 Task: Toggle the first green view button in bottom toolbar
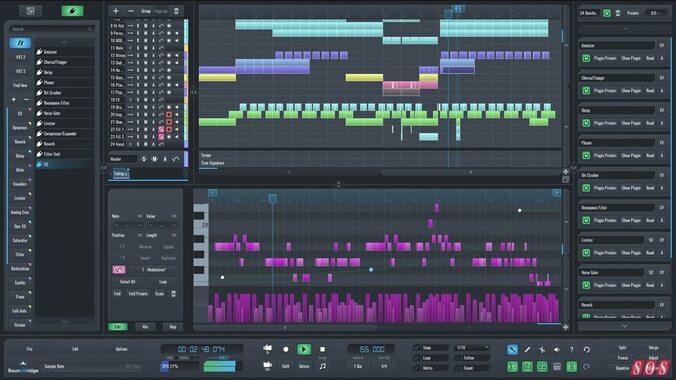[512, 367]
